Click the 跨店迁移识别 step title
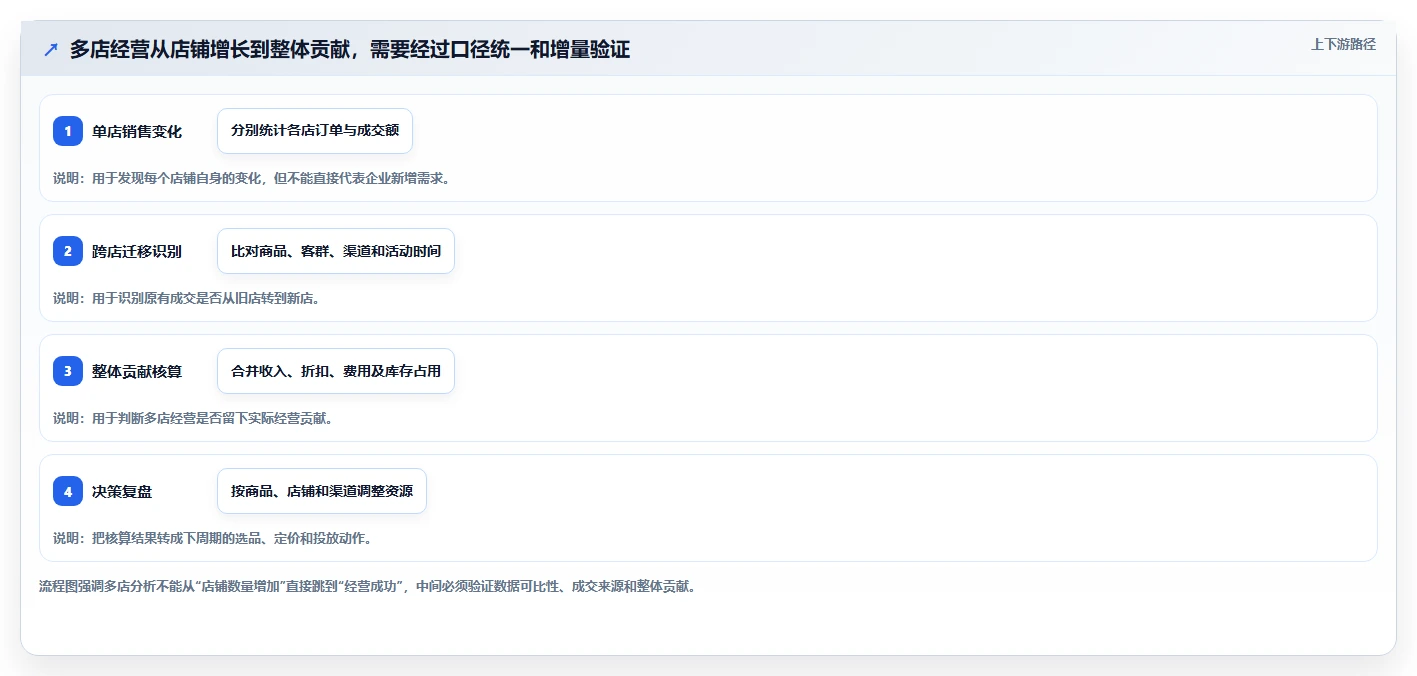The height and width of the screenshot is (676, 1417). click(x=137, y=251)
